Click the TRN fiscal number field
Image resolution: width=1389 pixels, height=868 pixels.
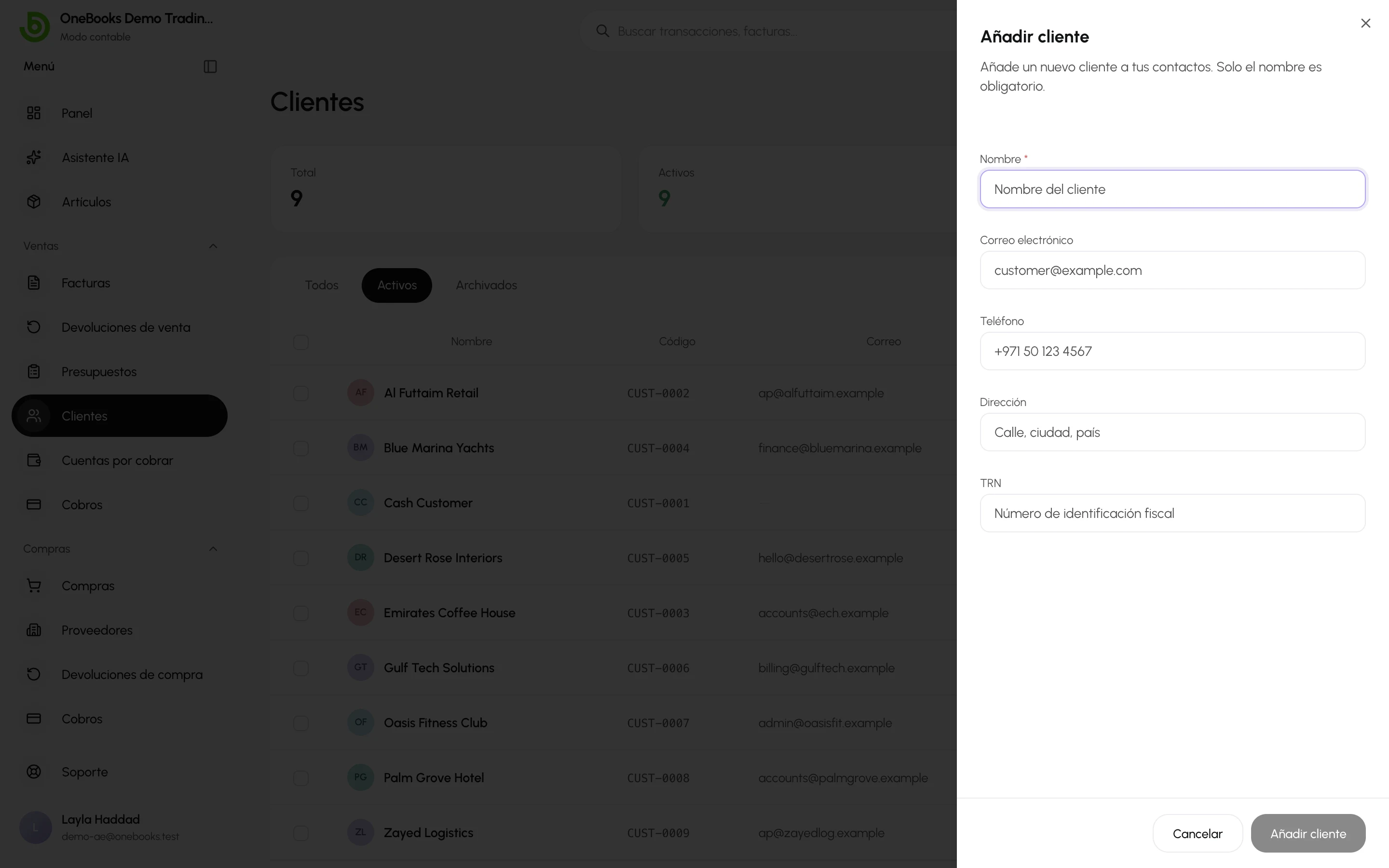tap(1172, 513)
